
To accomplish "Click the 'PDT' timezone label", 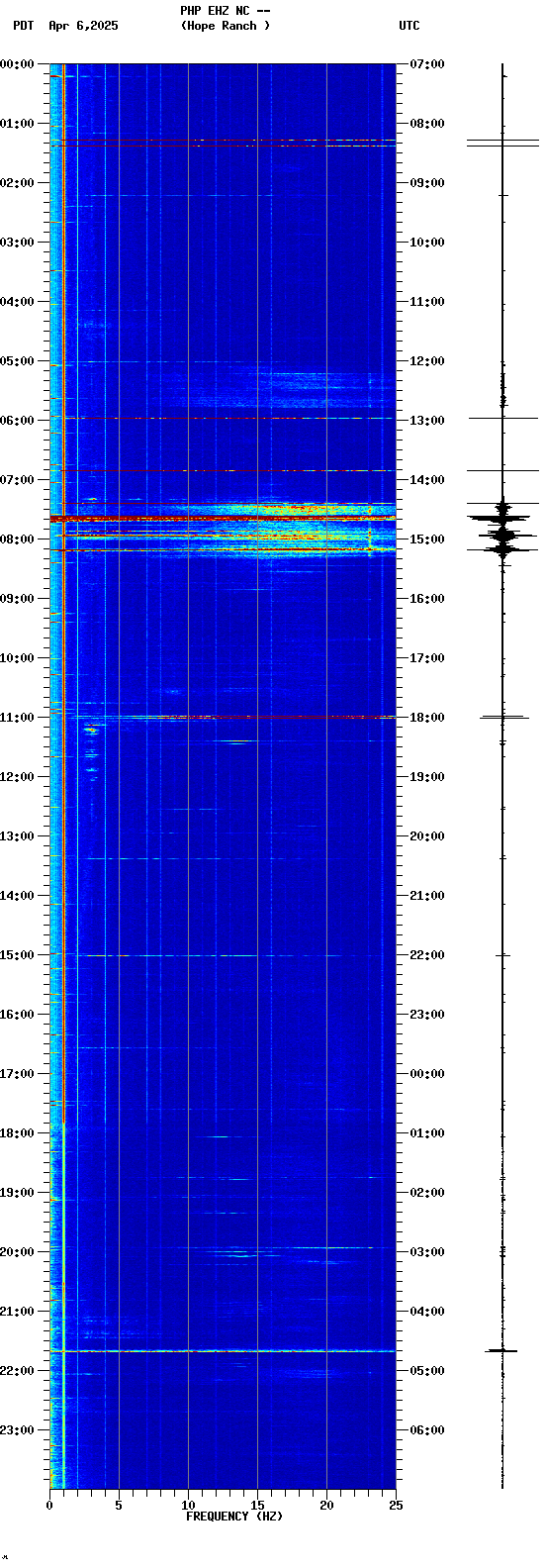I will (x=24, y=26).
